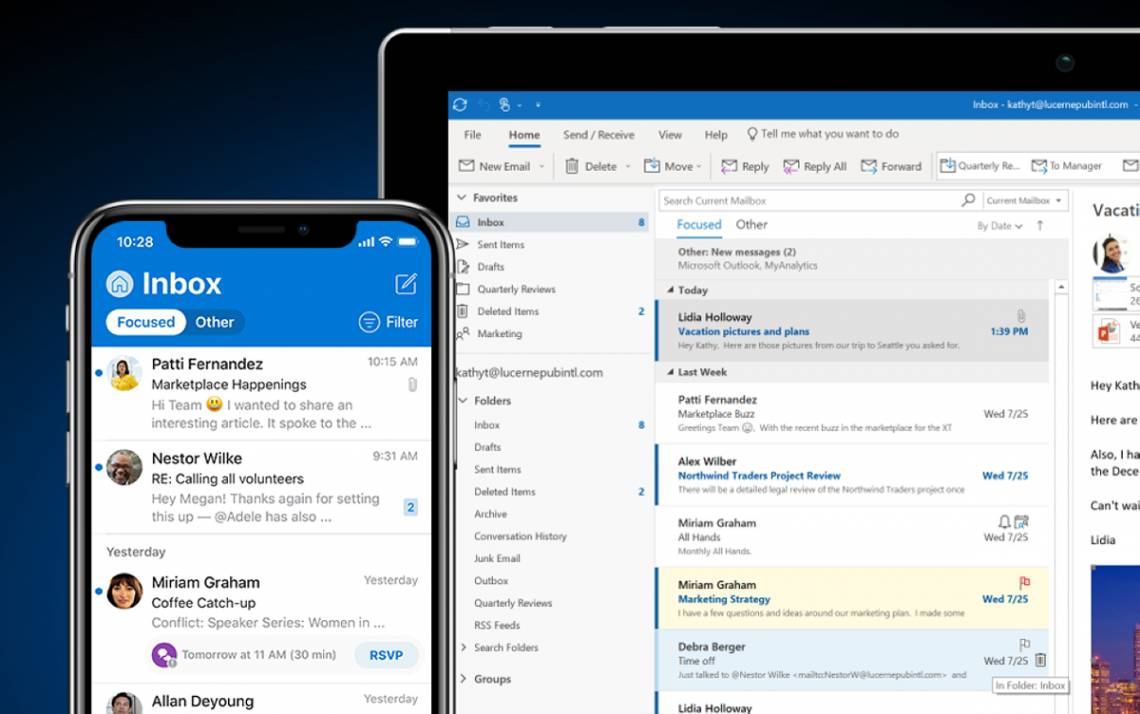Click the Send/Receive sync icon in title bar
This screenshot has width=1140, height=714.
(x=459, y=105)
